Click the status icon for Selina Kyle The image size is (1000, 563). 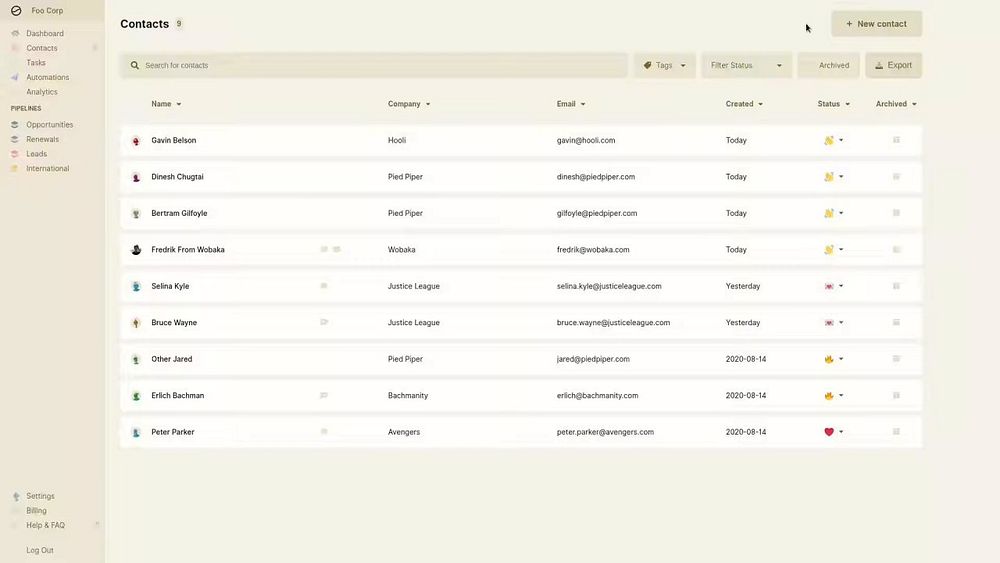[828, 286]
